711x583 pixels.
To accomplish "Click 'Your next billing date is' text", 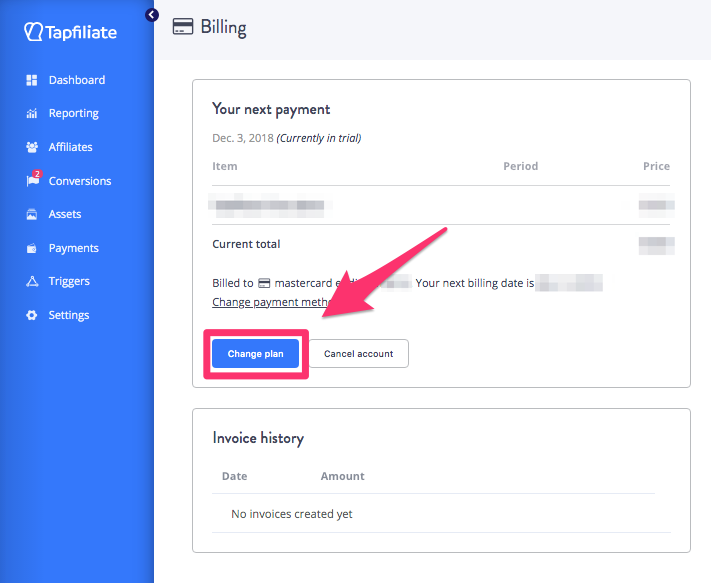I will pos(475,283).
